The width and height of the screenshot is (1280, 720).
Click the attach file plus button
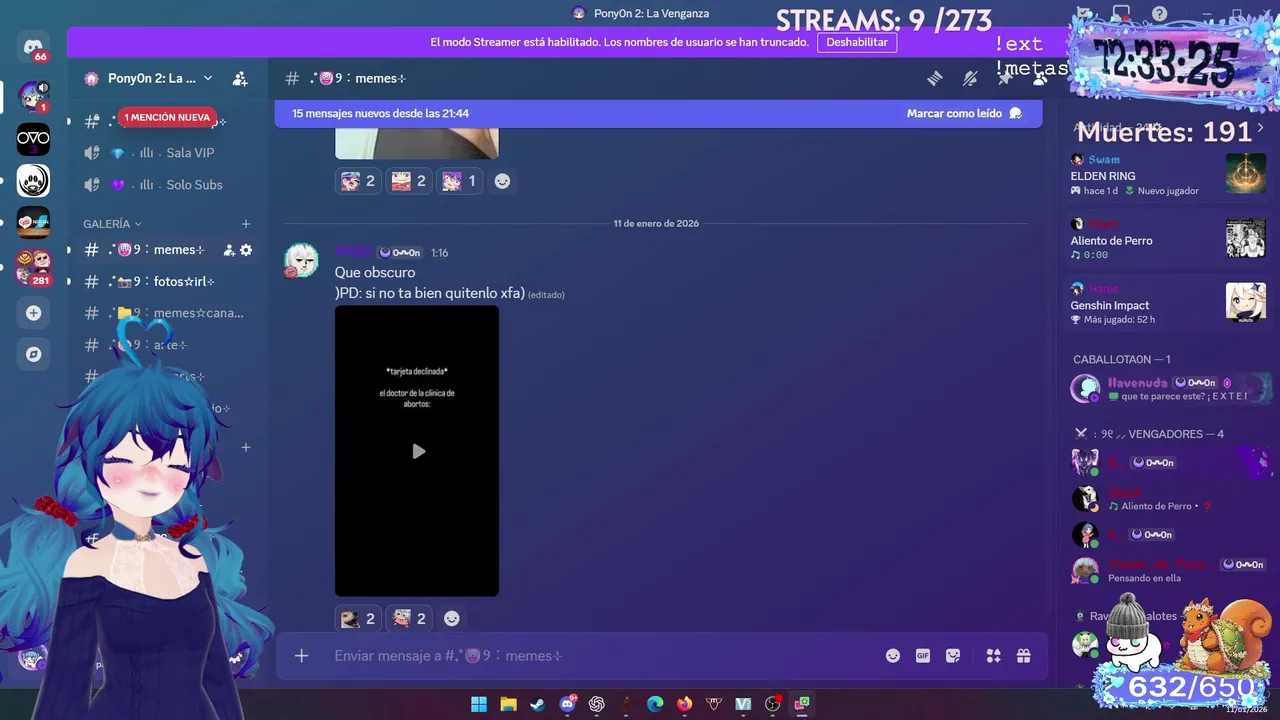[x=301, y=656]
